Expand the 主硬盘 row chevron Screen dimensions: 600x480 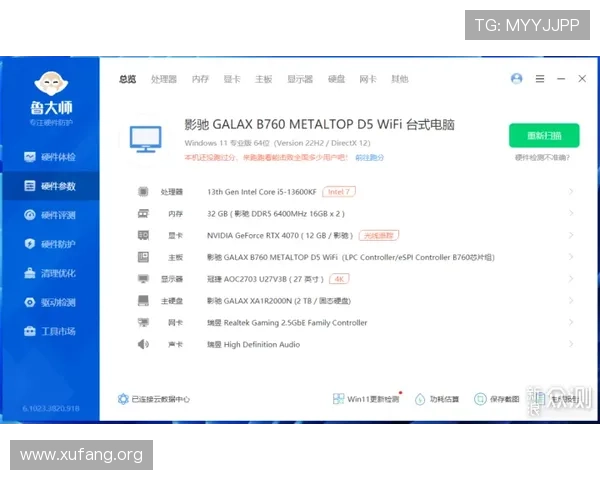coord(571,300)
